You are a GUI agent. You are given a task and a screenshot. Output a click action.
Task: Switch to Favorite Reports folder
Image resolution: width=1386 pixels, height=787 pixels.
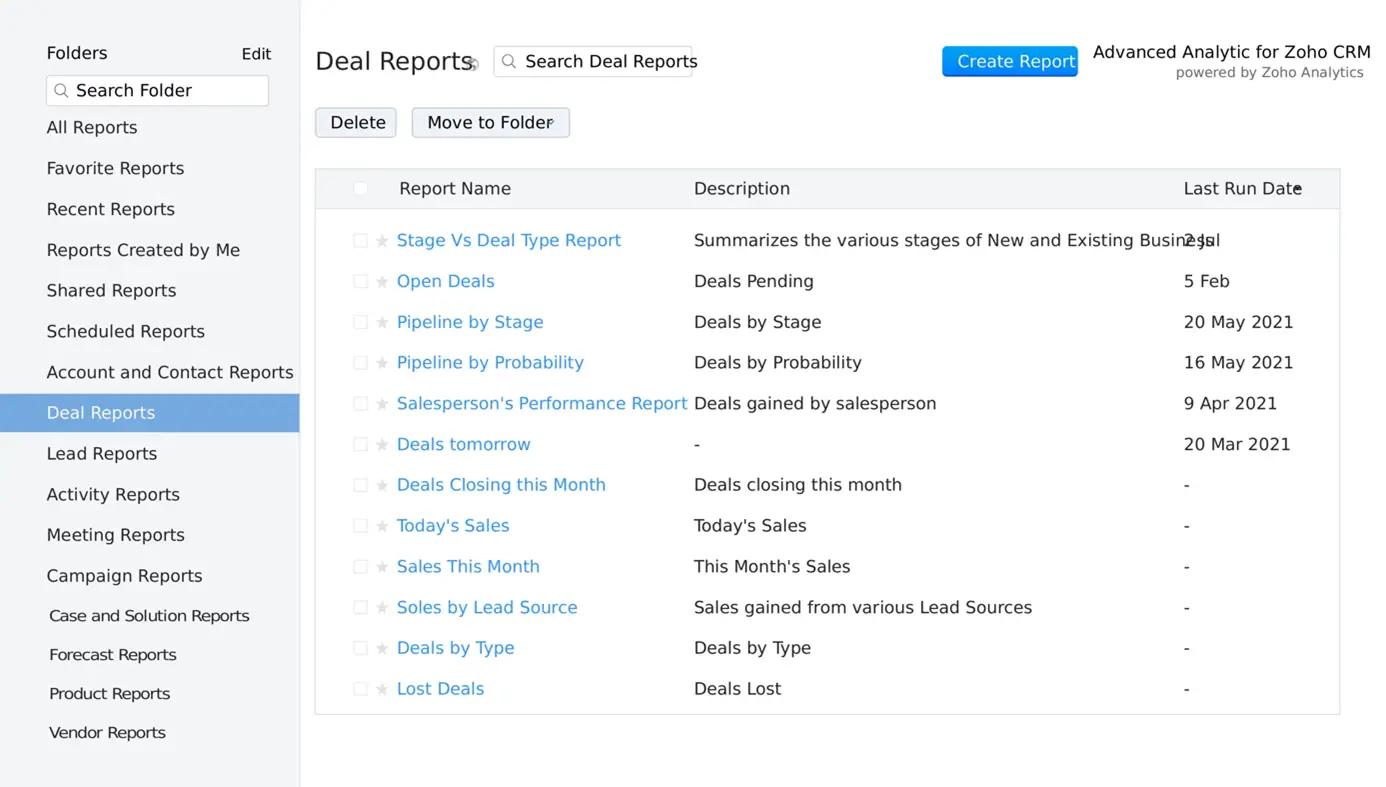115,169
